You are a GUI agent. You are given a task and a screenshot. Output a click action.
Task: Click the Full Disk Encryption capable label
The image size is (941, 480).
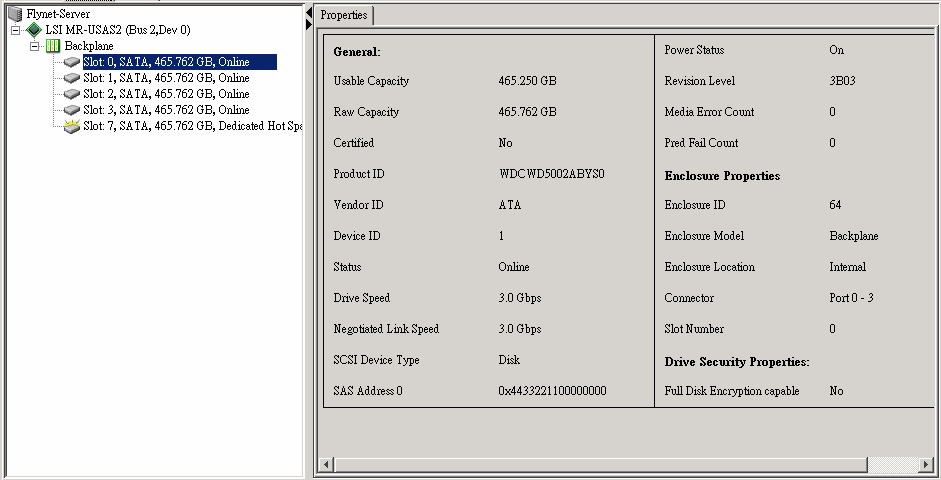coord(732,391)
